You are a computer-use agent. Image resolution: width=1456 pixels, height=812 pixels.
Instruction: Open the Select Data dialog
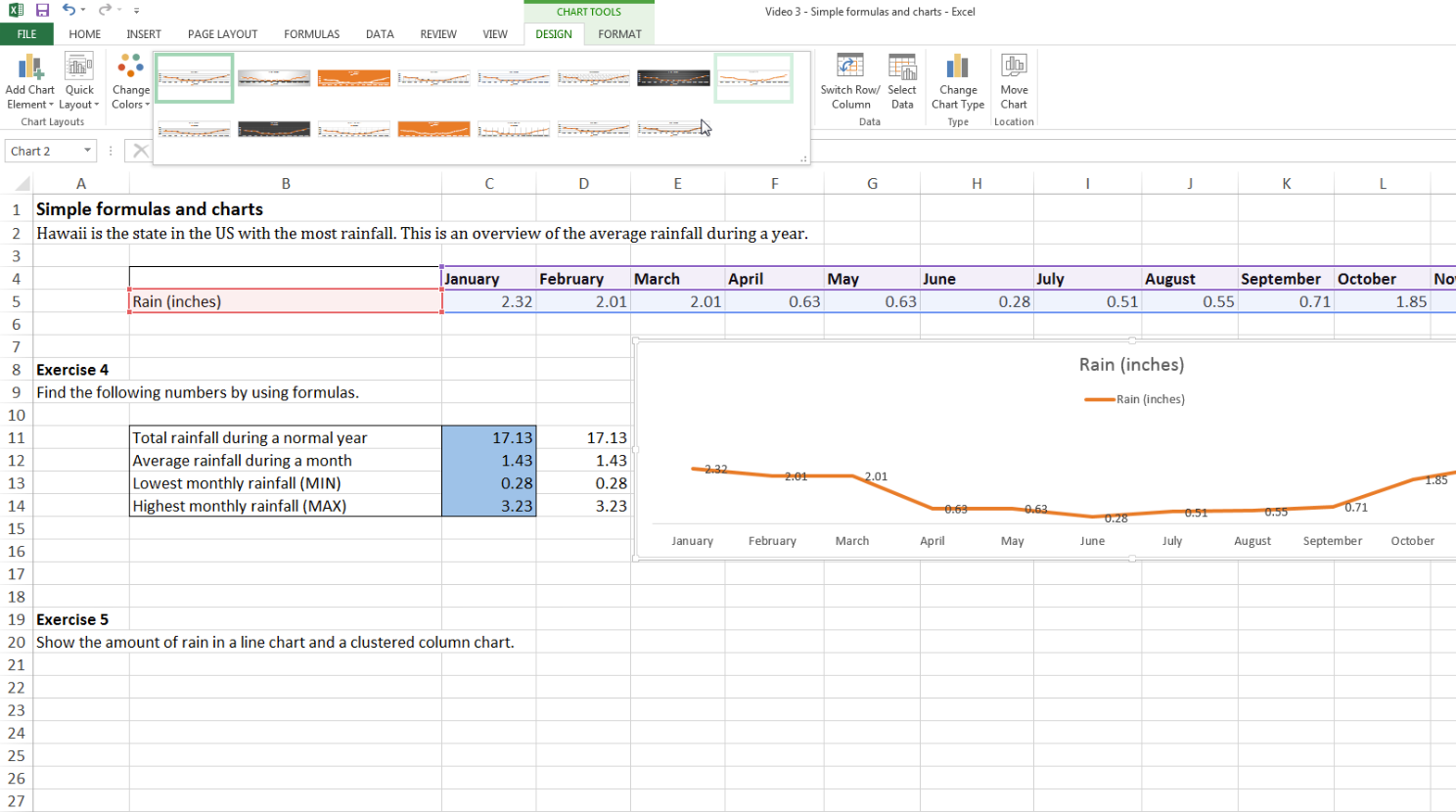pyautogui.click(x=902, y=81)
